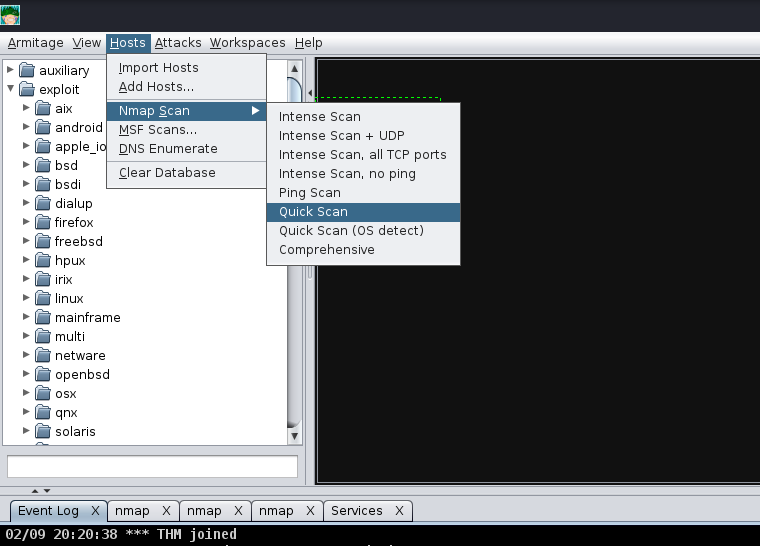Select DNS Enumerate menu entry

tap(186, 148)
